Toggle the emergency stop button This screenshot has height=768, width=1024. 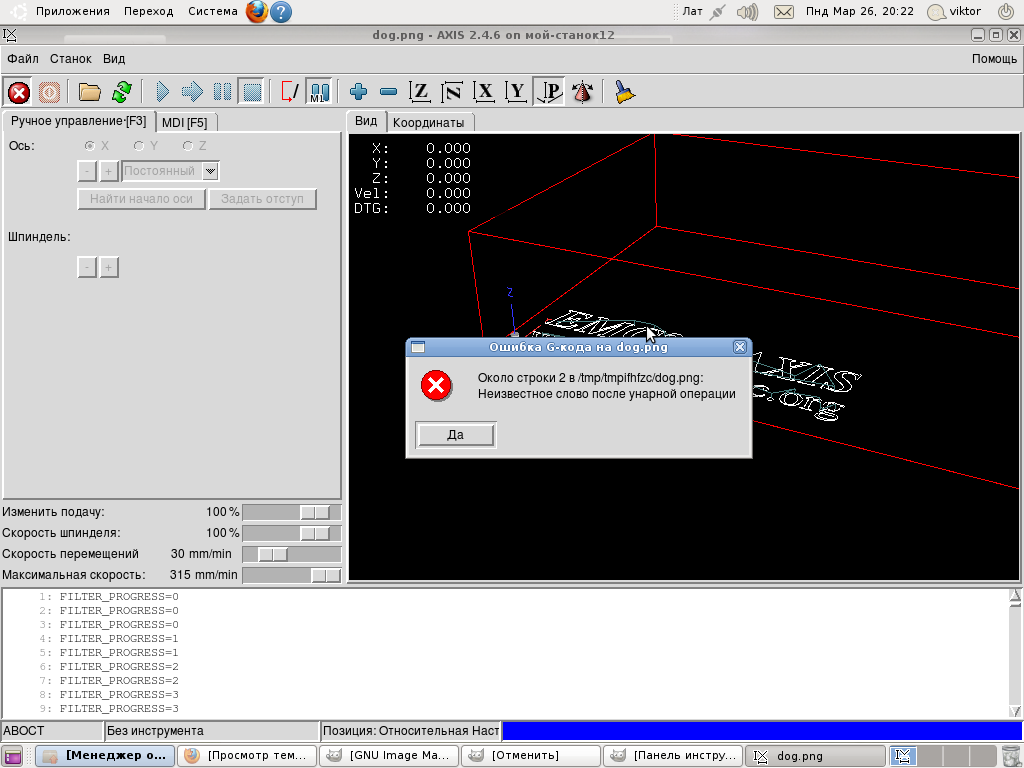[x=19, y=92]
